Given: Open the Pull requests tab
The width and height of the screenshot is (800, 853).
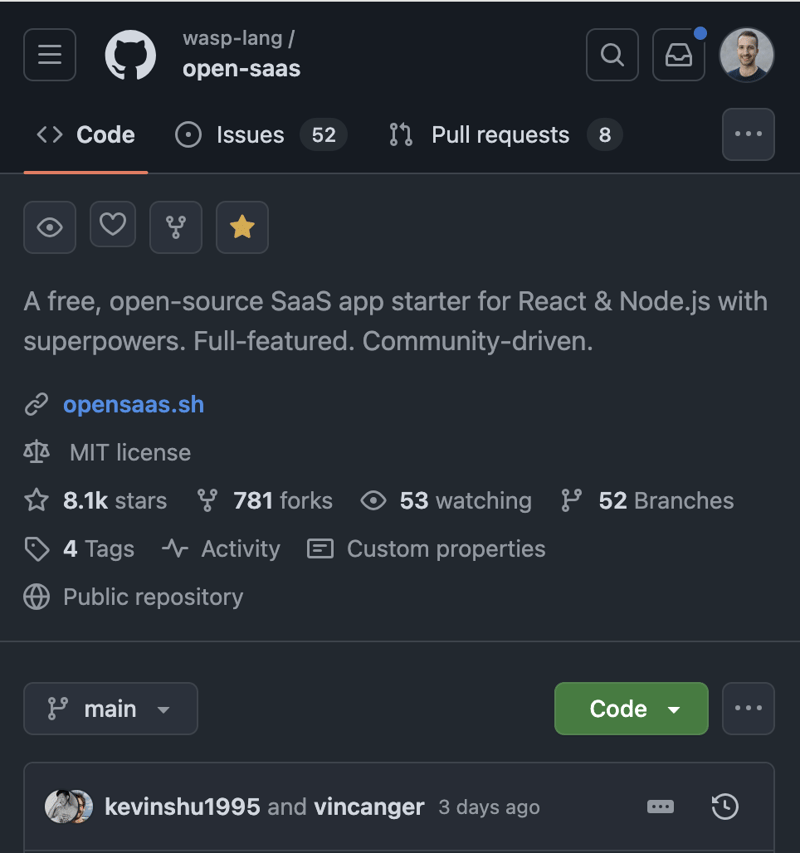Looking at the screenshot, I should (499, 134).
